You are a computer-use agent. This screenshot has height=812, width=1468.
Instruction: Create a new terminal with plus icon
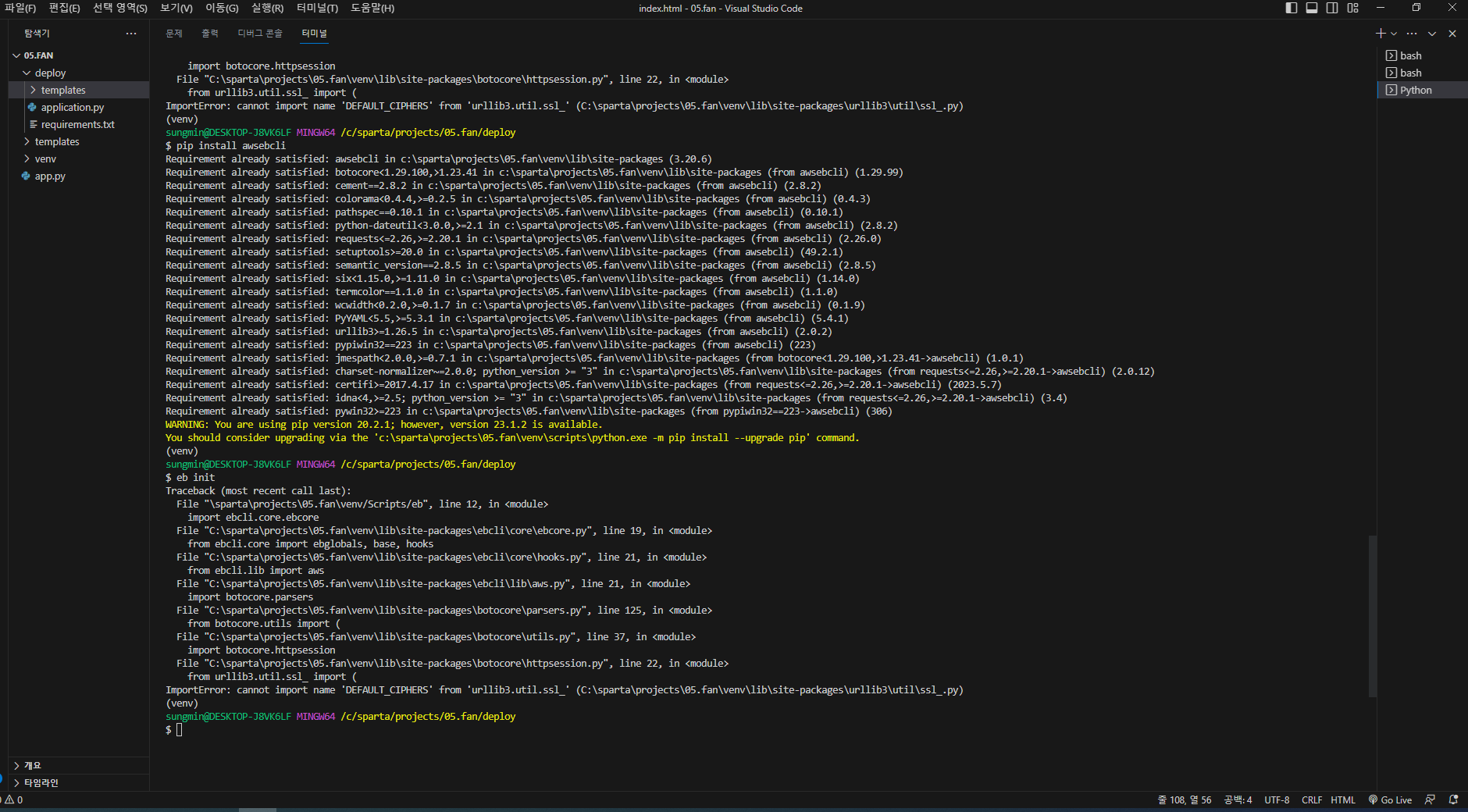1381,34
